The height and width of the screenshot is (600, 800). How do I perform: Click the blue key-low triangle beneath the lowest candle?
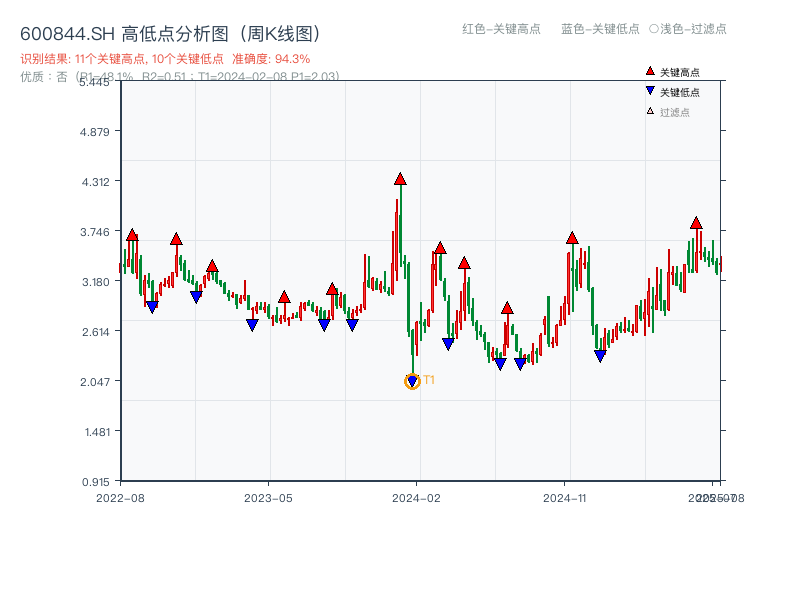click(x=412, y=380)
